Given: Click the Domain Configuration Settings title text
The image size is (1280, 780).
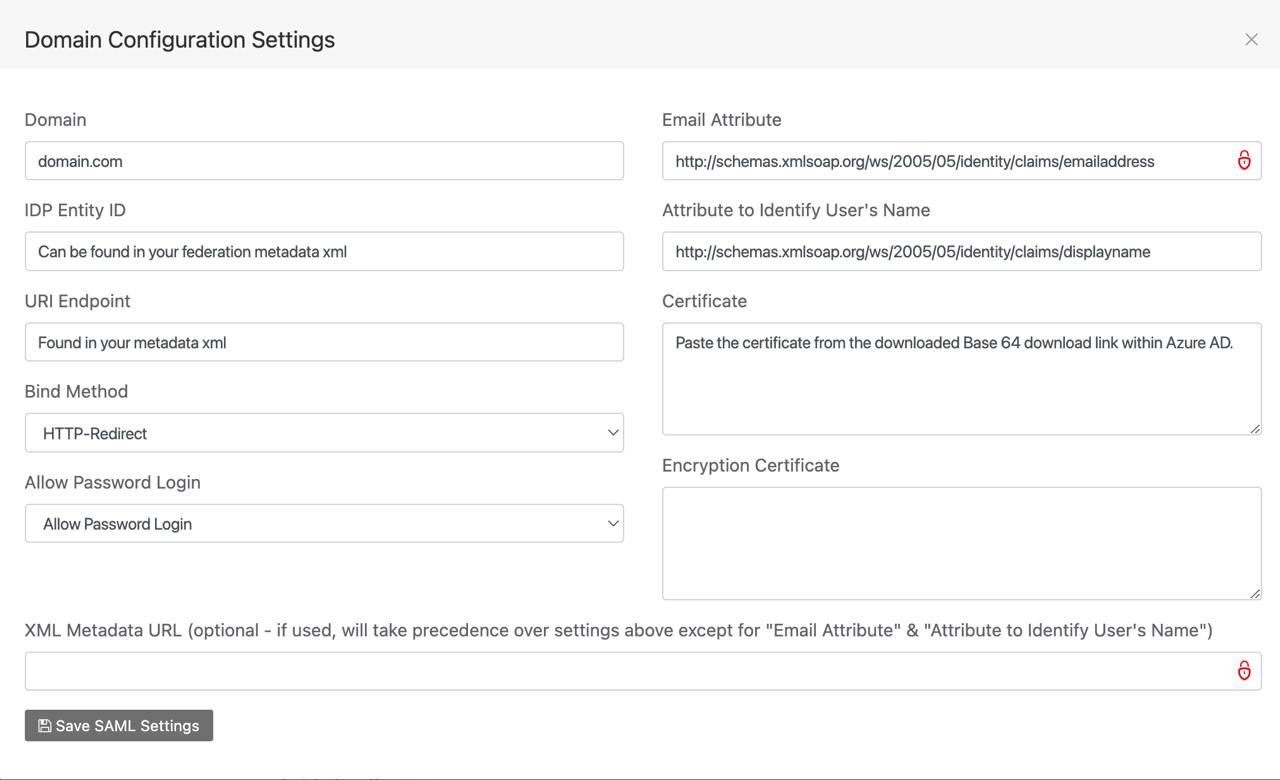Looking at the screenshot, I should [x=180, y=39].
